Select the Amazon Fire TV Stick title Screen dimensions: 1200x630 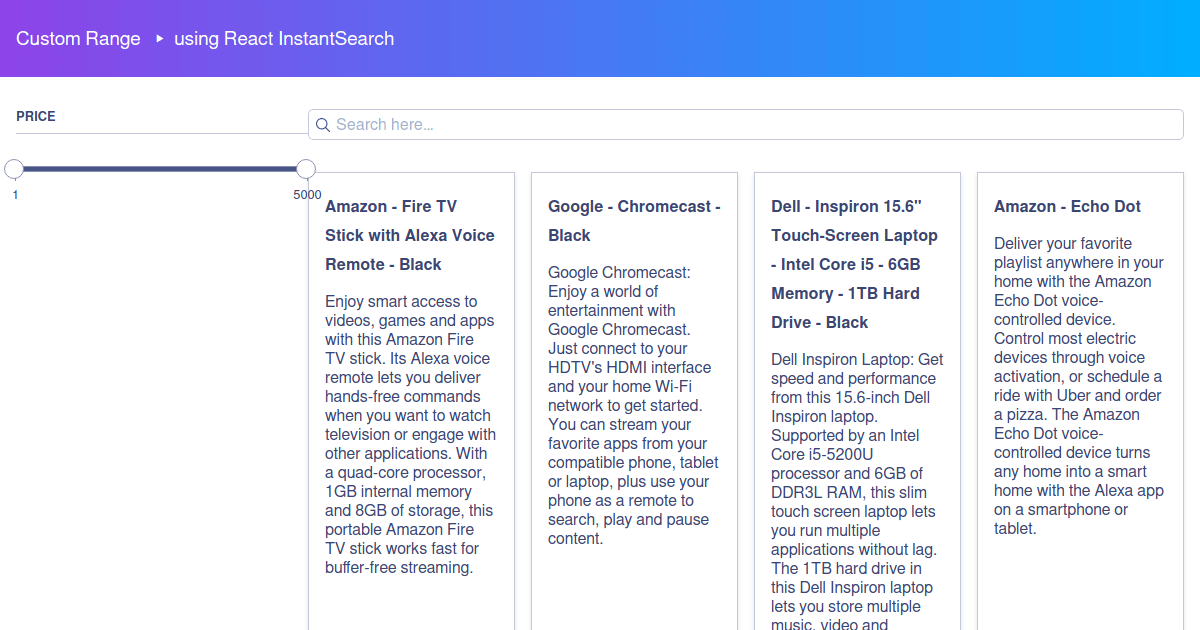(x=410, y=235)
